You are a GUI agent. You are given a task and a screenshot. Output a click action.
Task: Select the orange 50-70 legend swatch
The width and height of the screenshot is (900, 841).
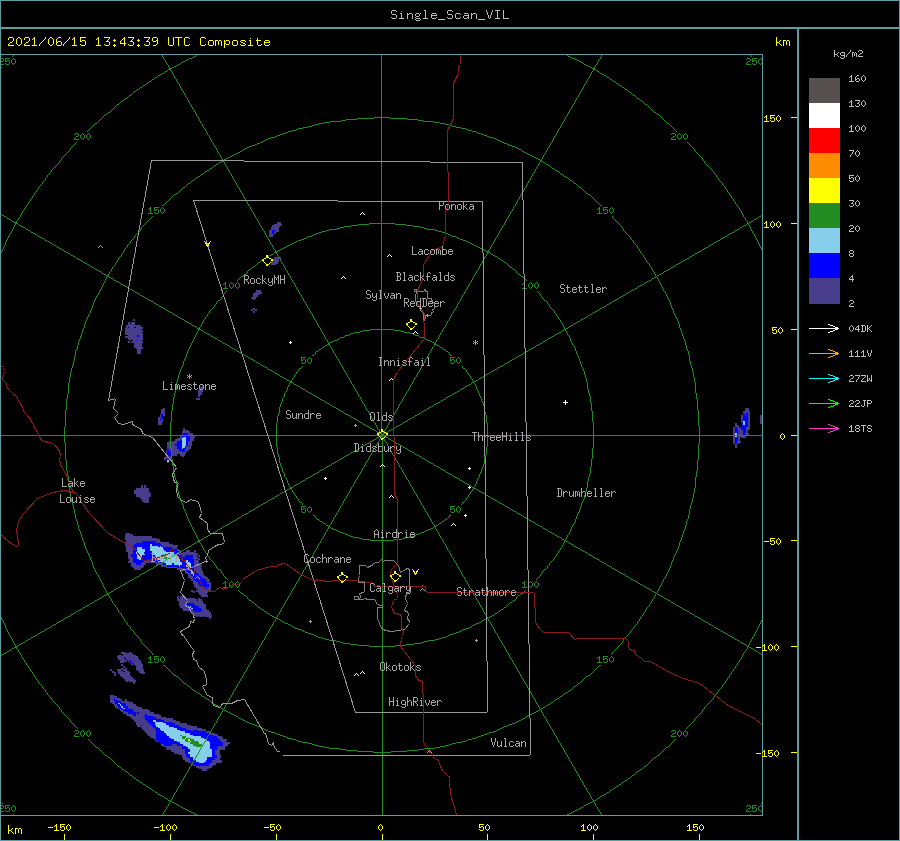pos(824,166)
